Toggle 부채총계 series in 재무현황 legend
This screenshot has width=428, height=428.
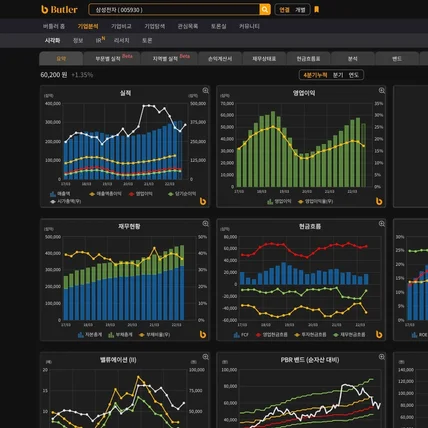coord(120,334)
